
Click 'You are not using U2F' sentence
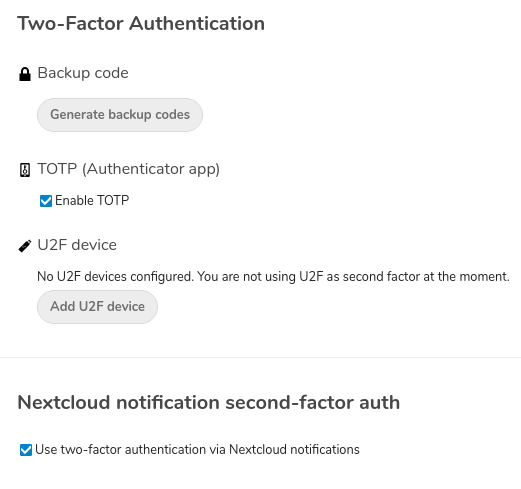click(353, 277)
